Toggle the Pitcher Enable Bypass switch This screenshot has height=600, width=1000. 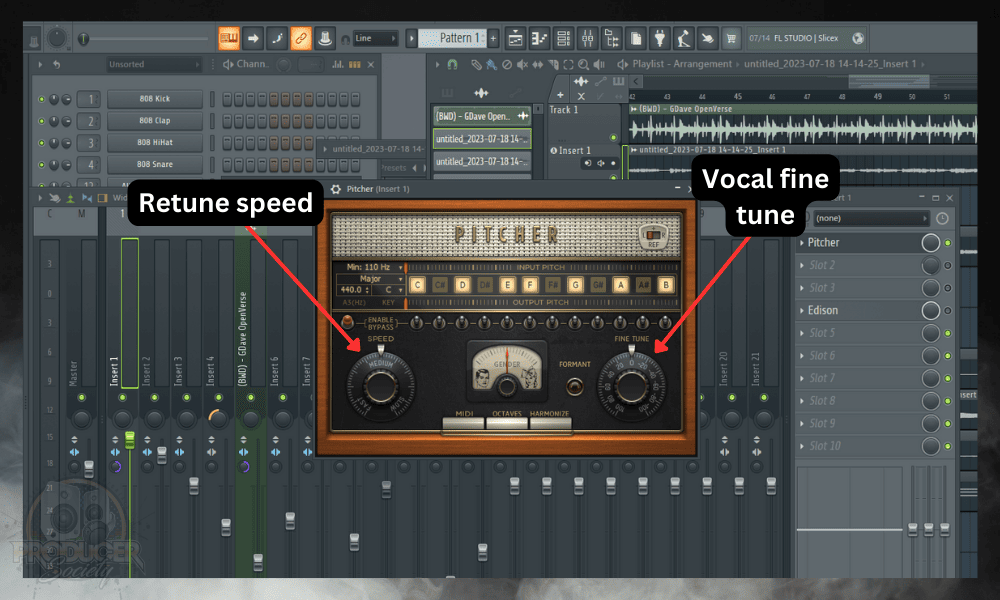(x=348, y=322)
